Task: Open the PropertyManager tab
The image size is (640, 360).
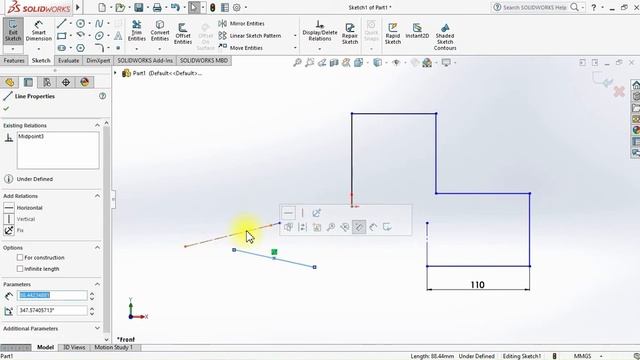Action: (28, 82)
